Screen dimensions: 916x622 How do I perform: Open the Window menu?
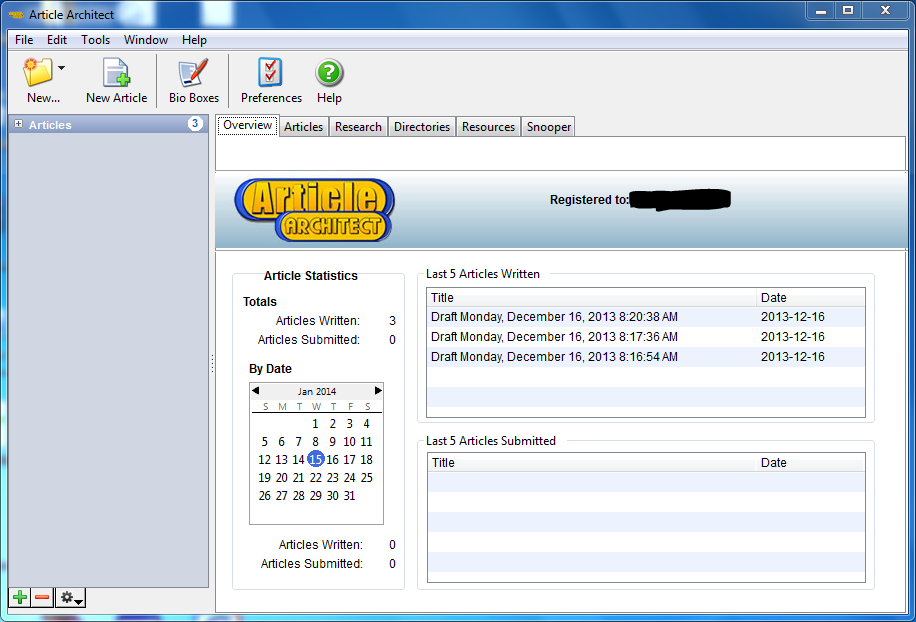click(x=145, y=40)
